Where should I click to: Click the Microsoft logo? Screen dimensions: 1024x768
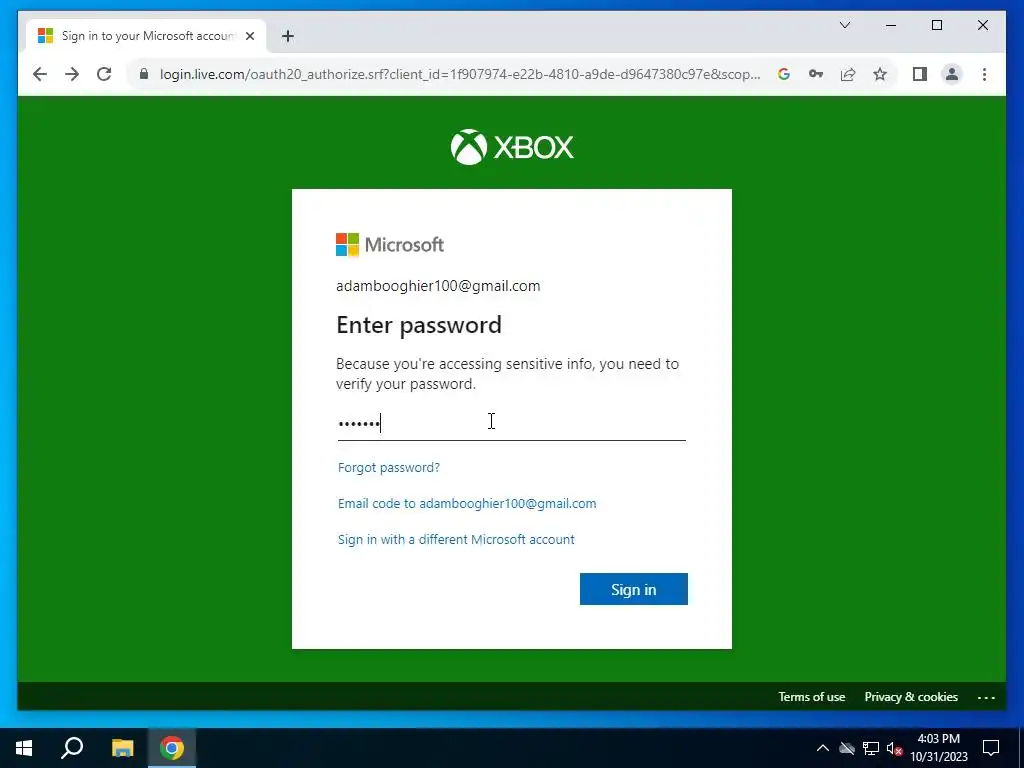[390, 245]
